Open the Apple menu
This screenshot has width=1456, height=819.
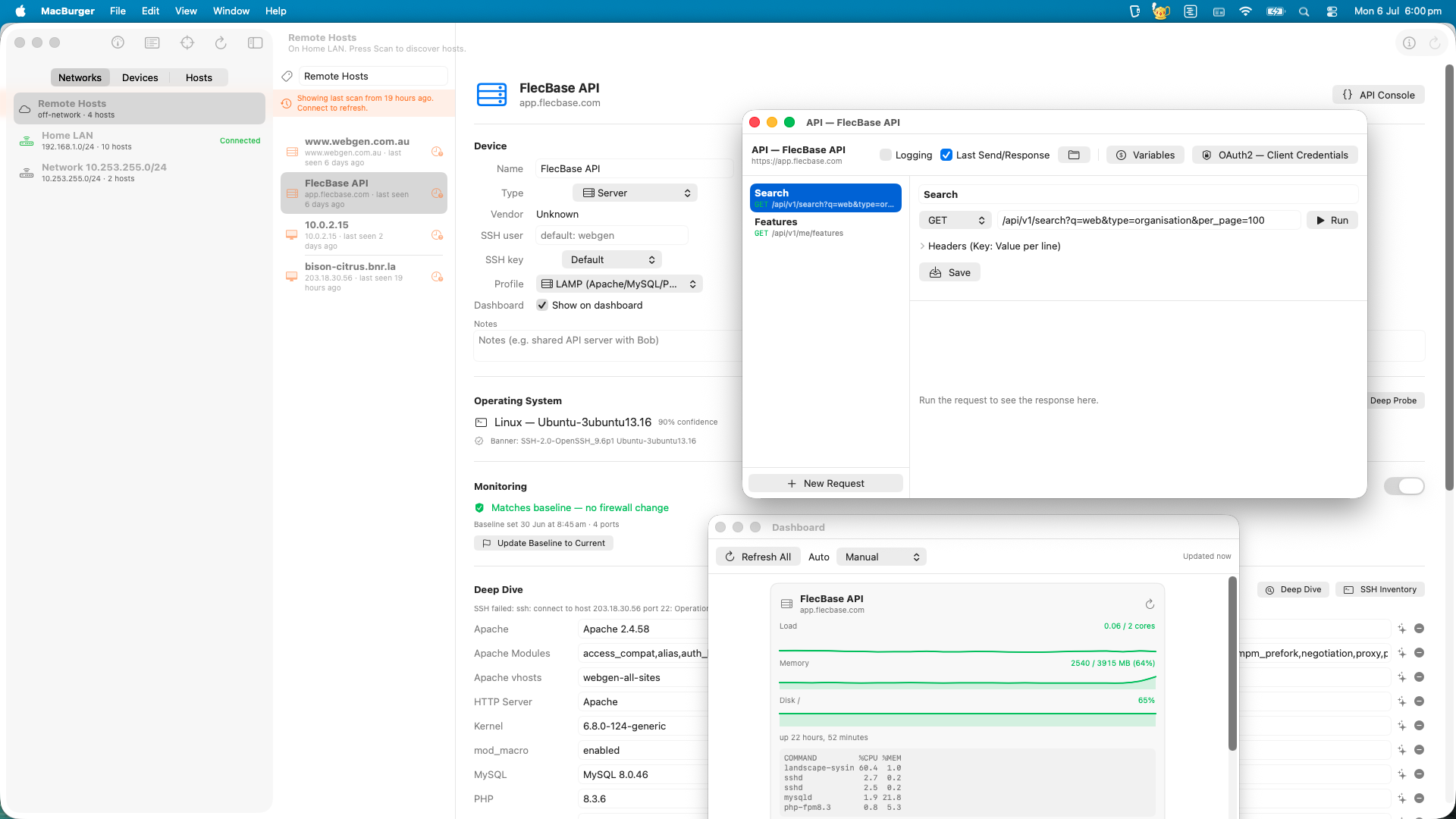pos(20,11)
